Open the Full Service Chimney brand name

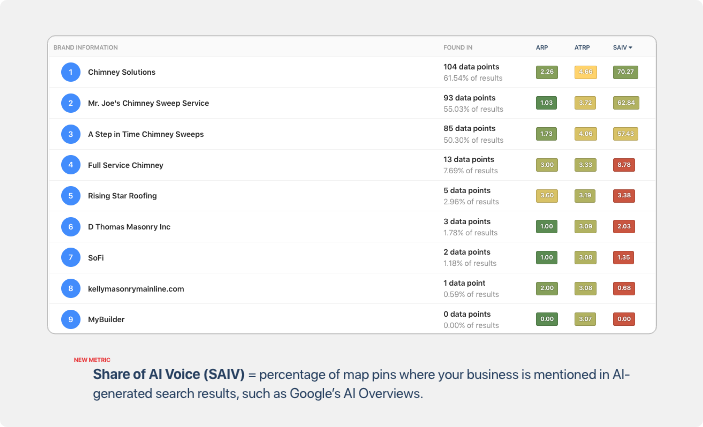[126, 165]
